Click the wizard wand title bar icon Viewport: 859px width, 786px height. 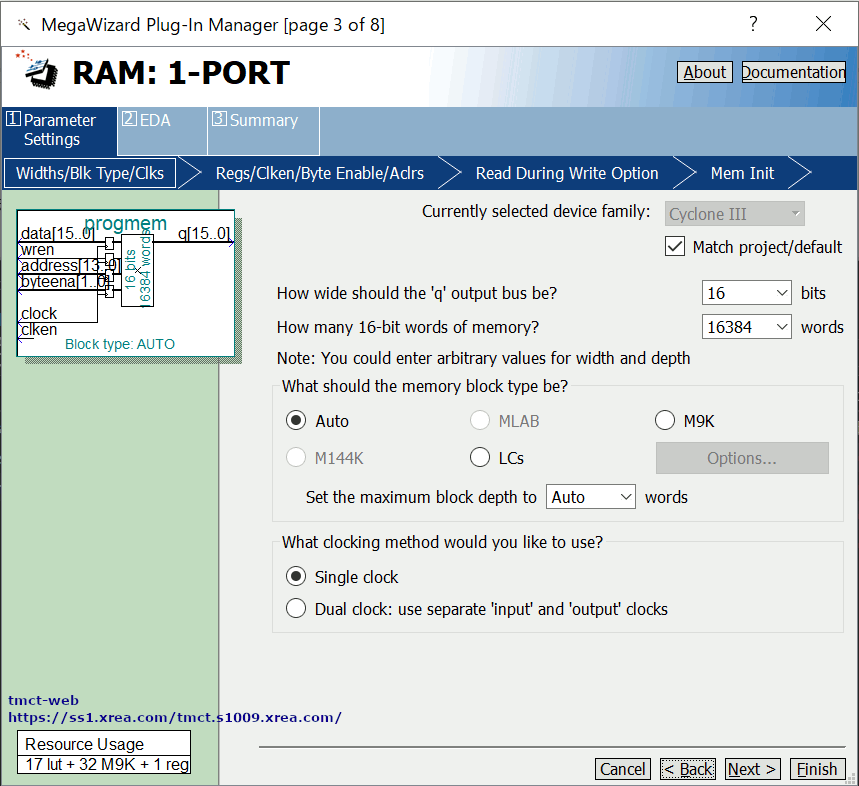pyautogui.click(x=24, y=25)
